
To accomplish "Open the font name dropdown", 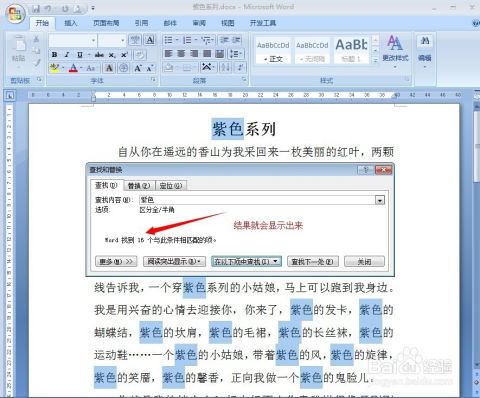I will click(x=93, y=41).
